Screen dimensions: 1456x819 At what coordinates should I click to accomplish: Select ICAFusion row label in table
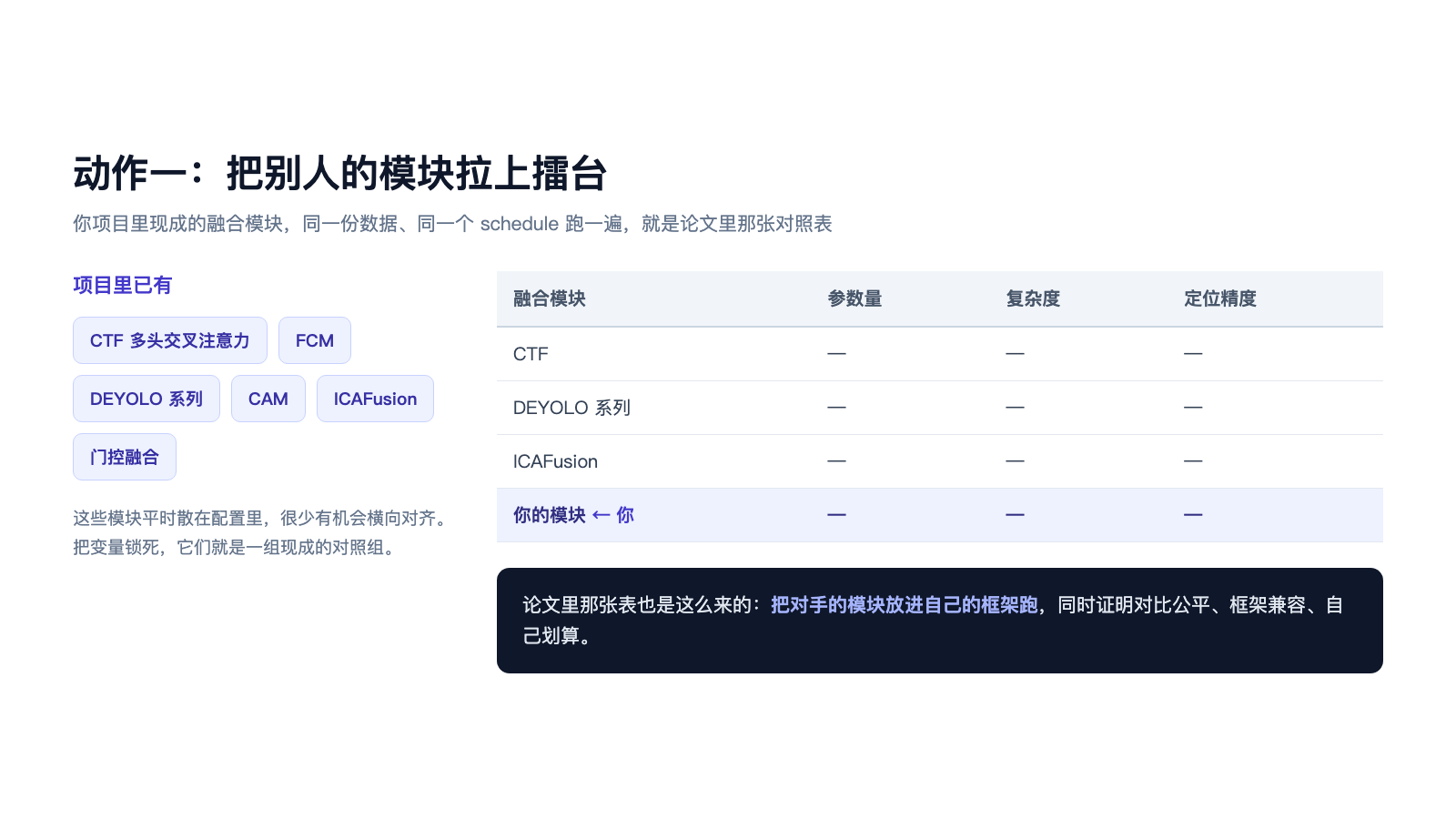point(555,461)
